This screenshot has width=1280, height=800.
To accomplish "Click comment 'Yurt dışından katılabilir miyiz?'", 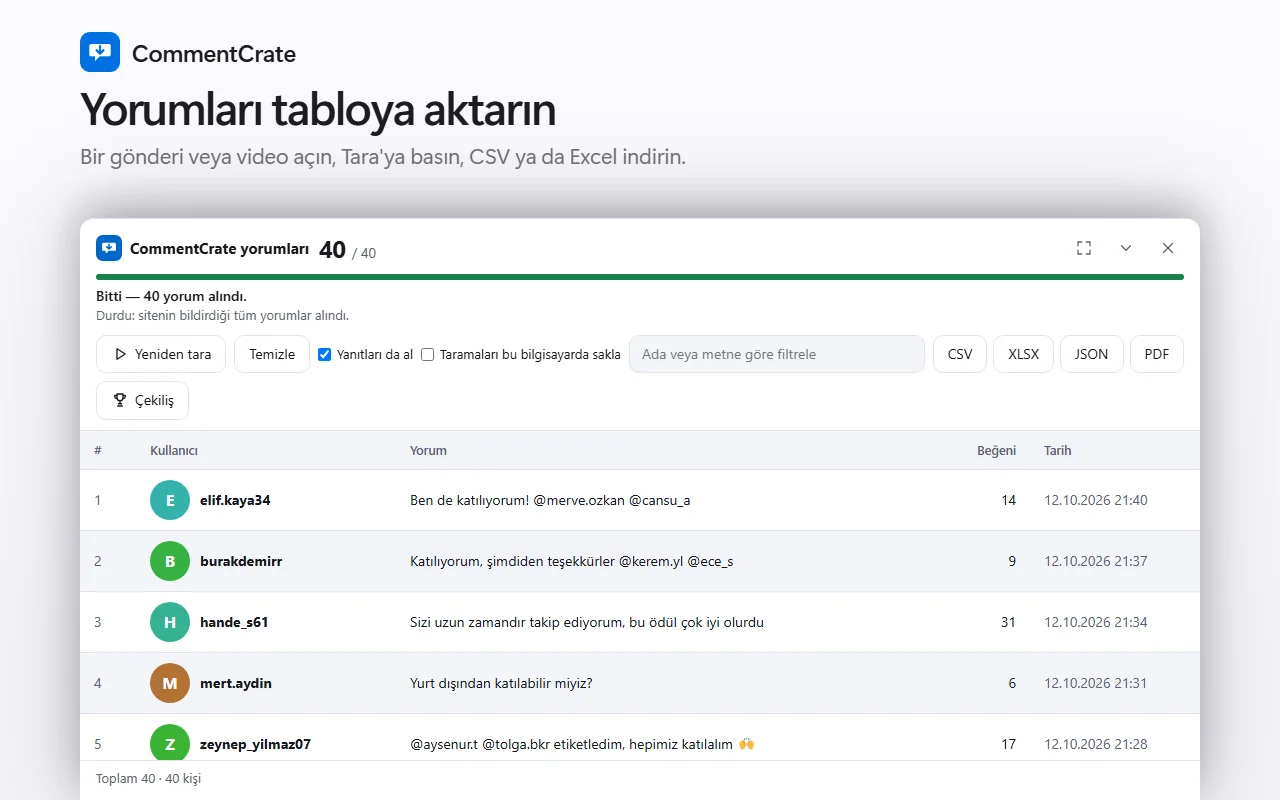I will (501, 683).
